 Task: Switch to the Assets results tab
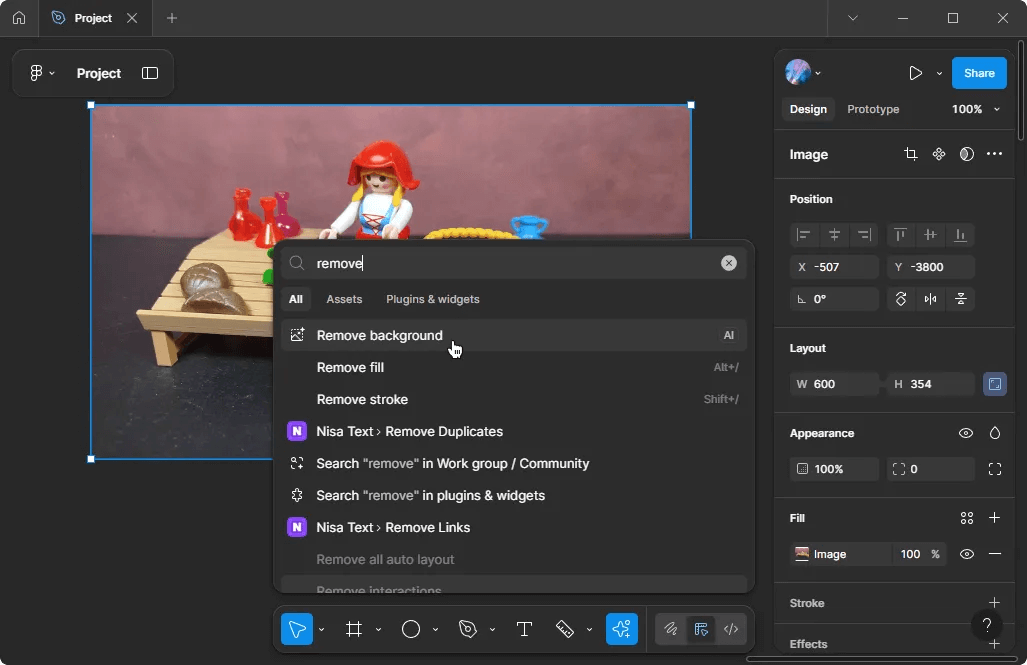tap(344, 299)
